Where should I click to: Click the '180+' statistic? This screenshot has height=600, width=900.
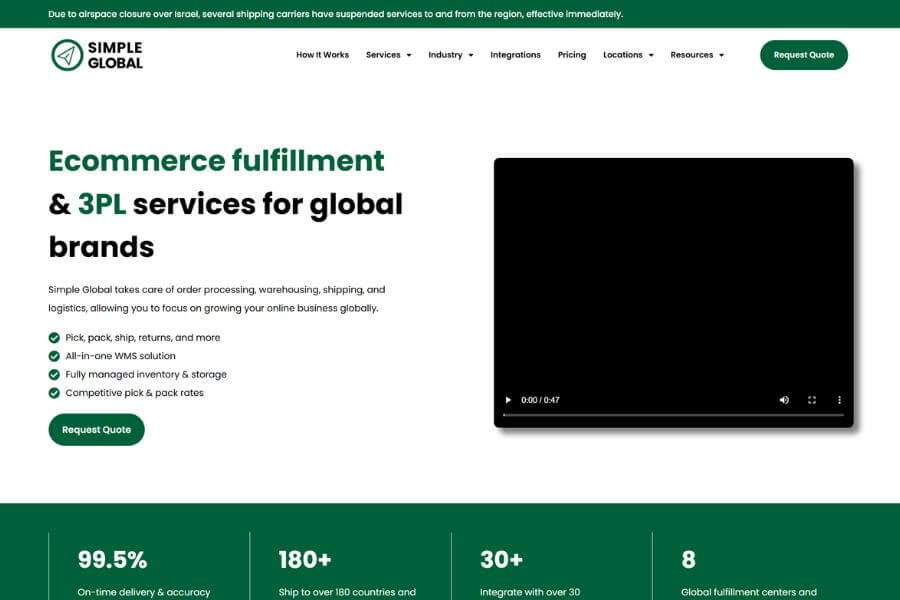coord(305,560)
